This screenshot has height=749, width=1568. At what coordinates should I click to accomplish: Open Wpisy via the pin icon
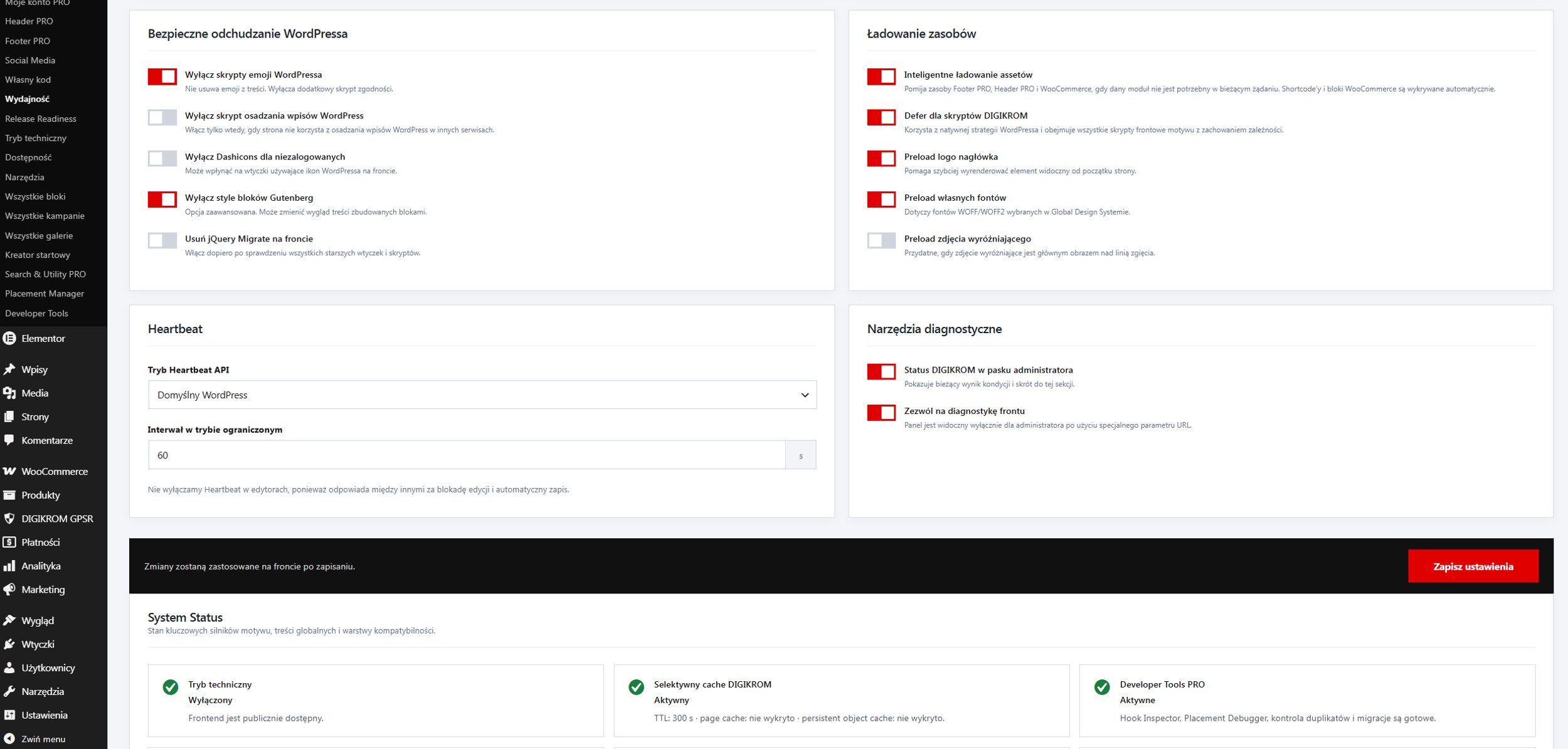pyautogui.click(x=9, y=370)
